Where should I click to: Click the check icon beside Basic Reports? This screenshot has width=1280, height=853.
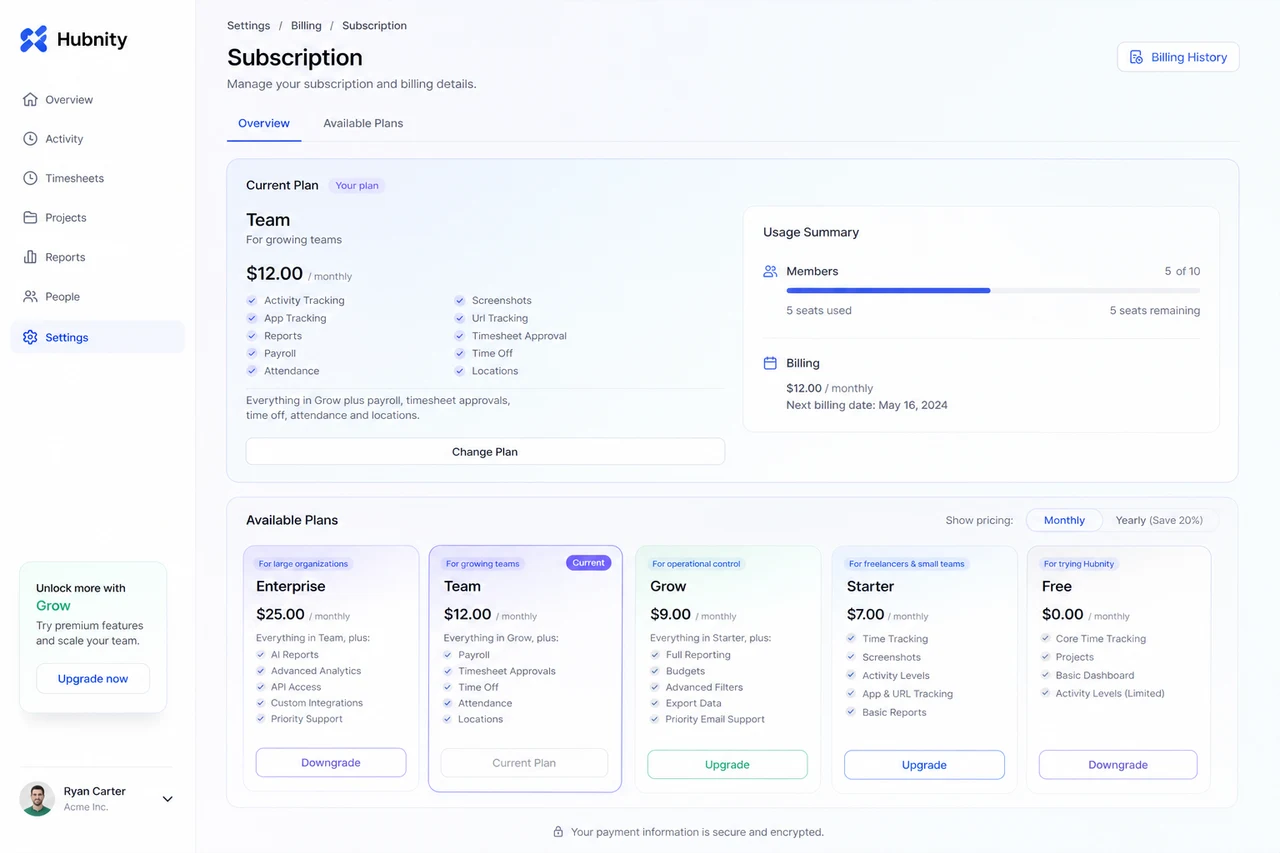[x=851, y=712]
